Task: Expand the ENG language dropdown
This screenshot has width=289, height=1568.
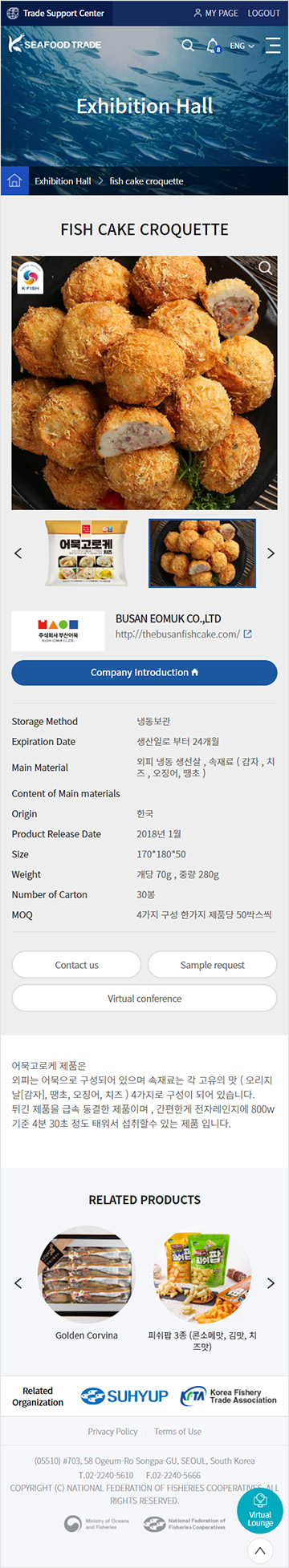Action: point(242,46)
